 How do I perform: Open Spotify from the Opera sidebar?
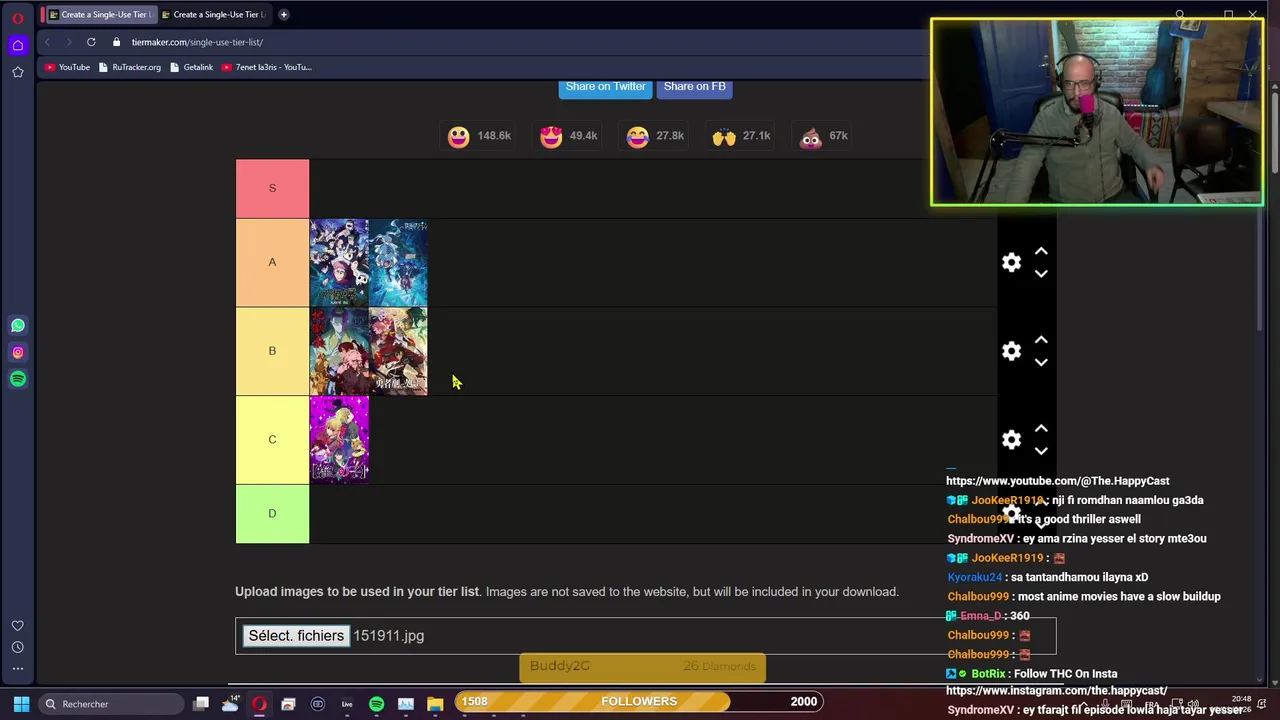pos(18,379)
